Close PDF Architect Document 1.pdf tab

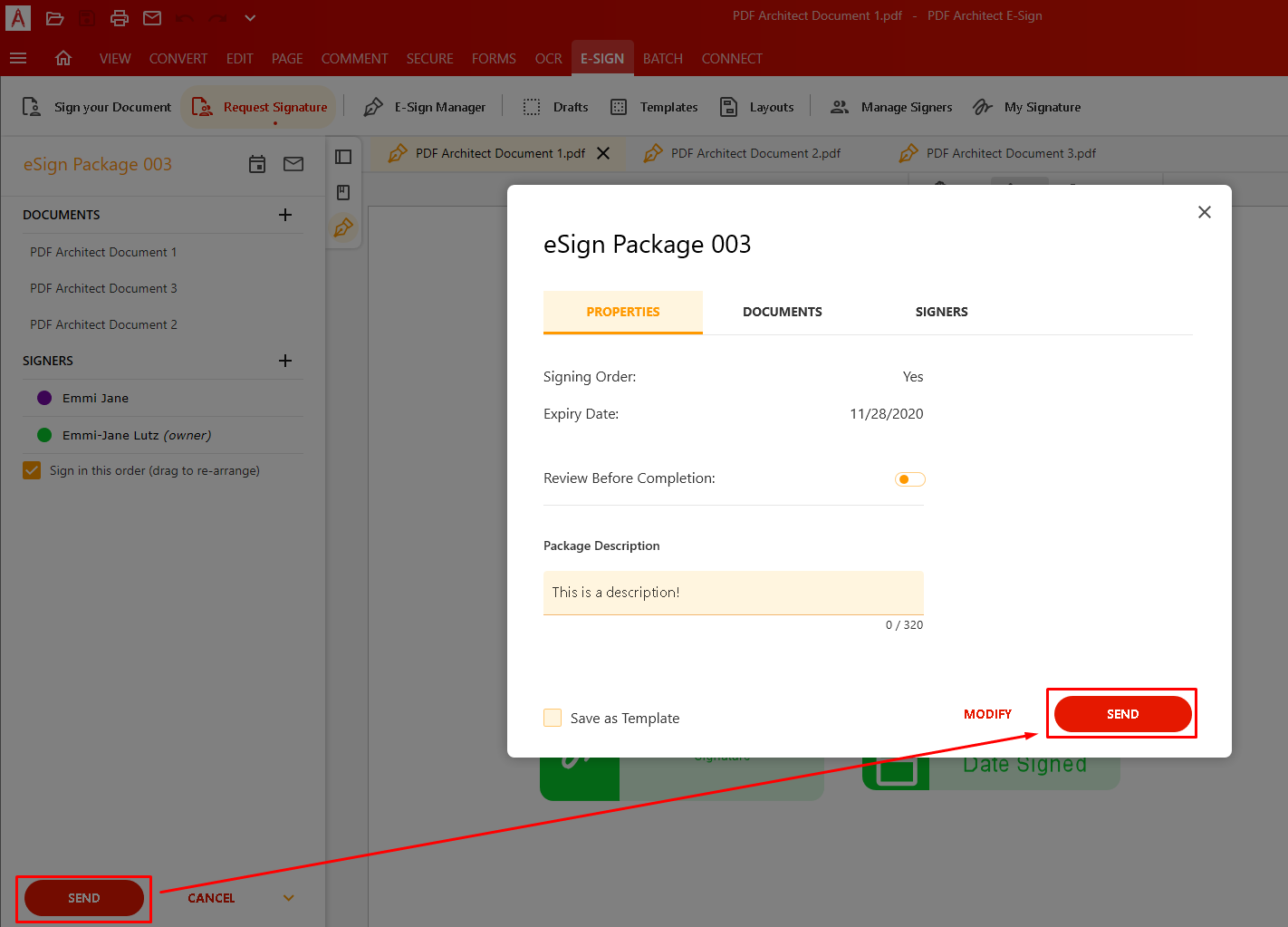tap(603, 153)
